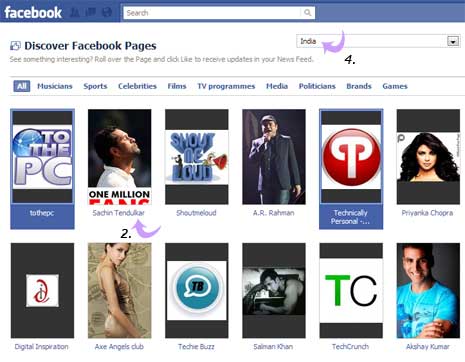Open the Brands tab
Screen dimensions: 465x362
tap(359, 86)
